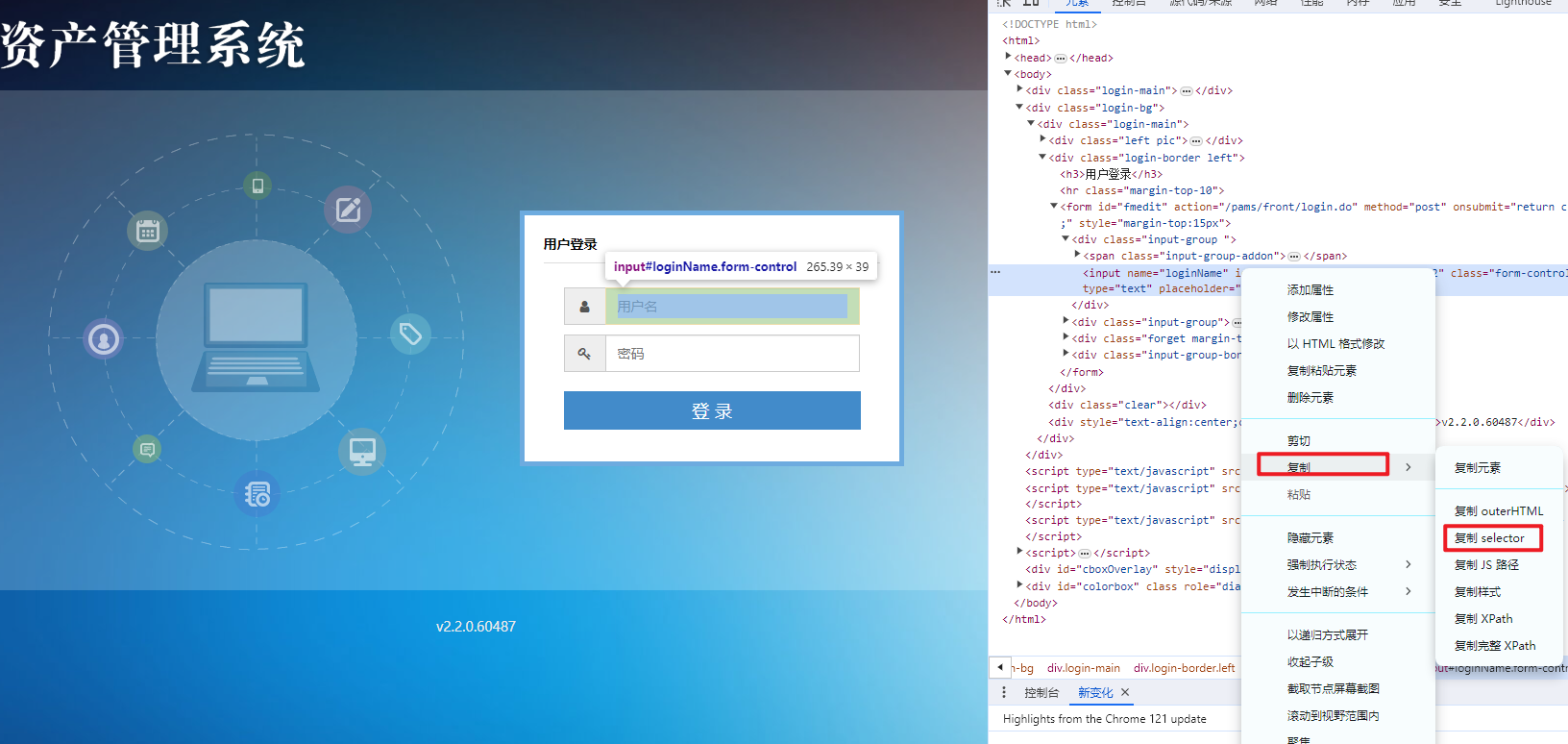Viewport: 1568px width, 744px height.
Task: Select the hr margin-top-10 row
Action: [1142, 190]
